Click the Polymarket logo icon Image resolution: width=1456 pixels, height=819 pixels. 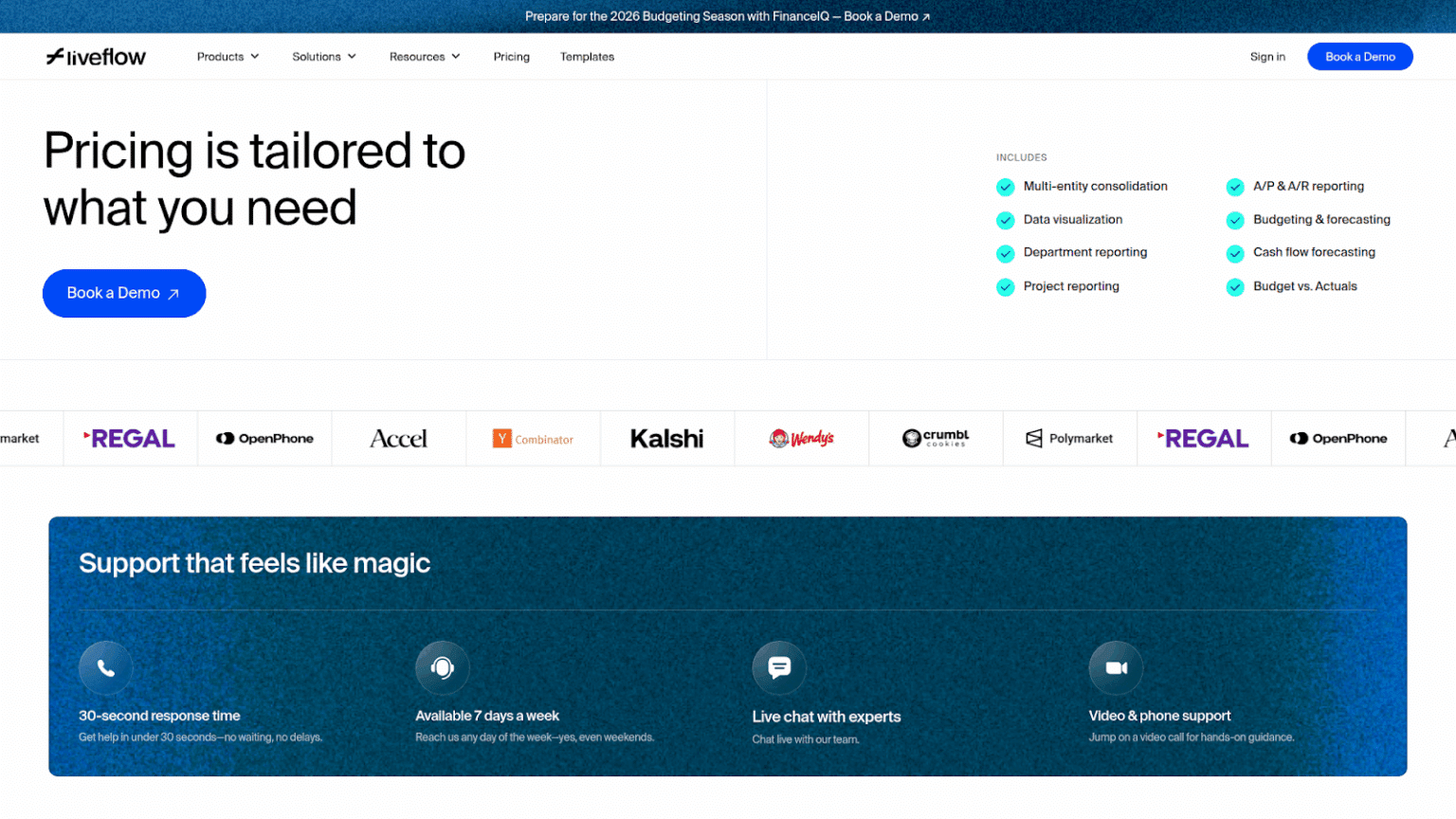[x=1069, y=438]
